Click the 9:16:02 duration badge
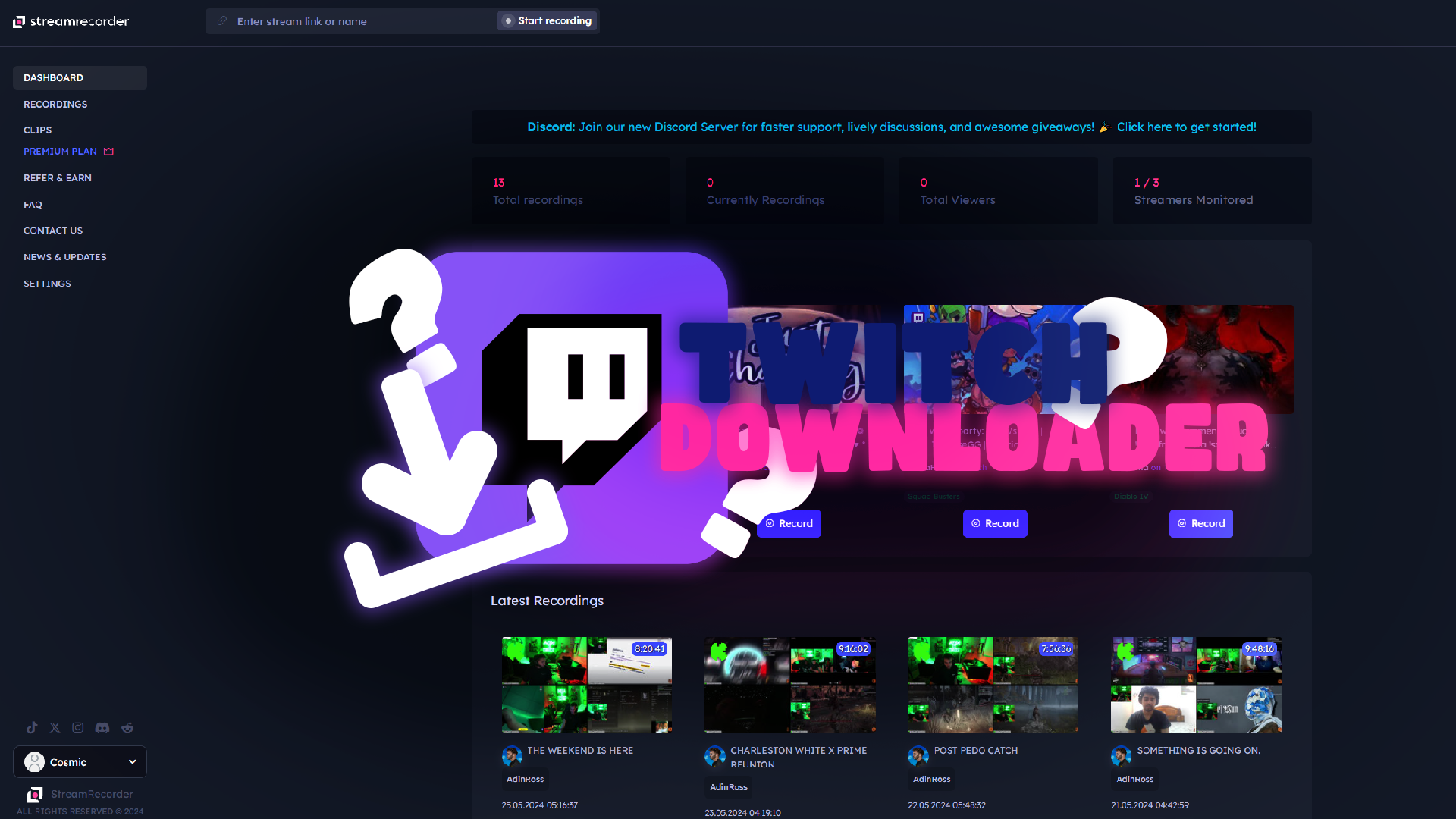This screenshot has height=819, width=1456. 853,649
